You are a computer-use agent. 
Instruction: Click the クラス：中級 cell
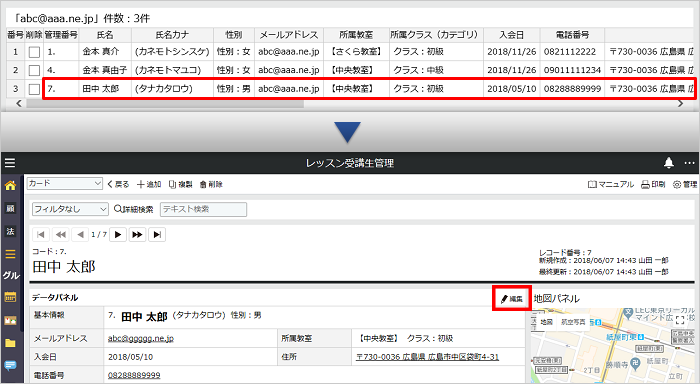(436, 70)
